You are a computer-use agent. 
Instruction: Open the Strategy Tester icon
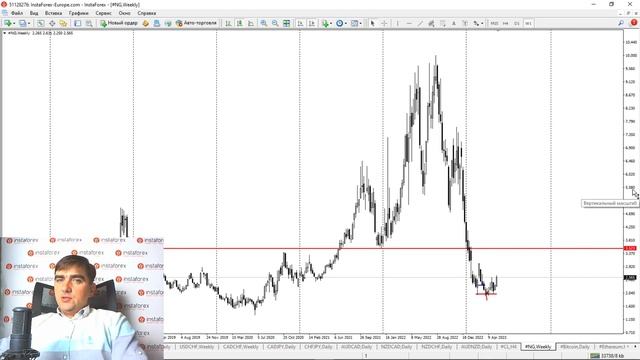tap(89, 23)
